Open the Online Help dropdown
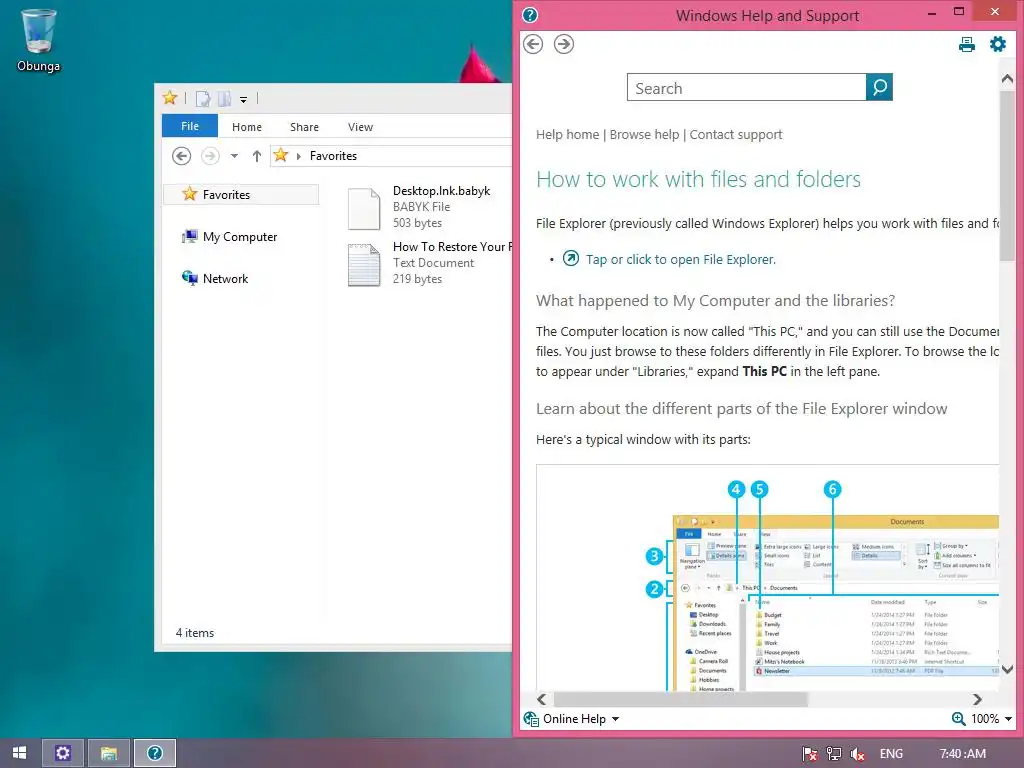Screen dimensions: 1024x768 click(571, 719)
